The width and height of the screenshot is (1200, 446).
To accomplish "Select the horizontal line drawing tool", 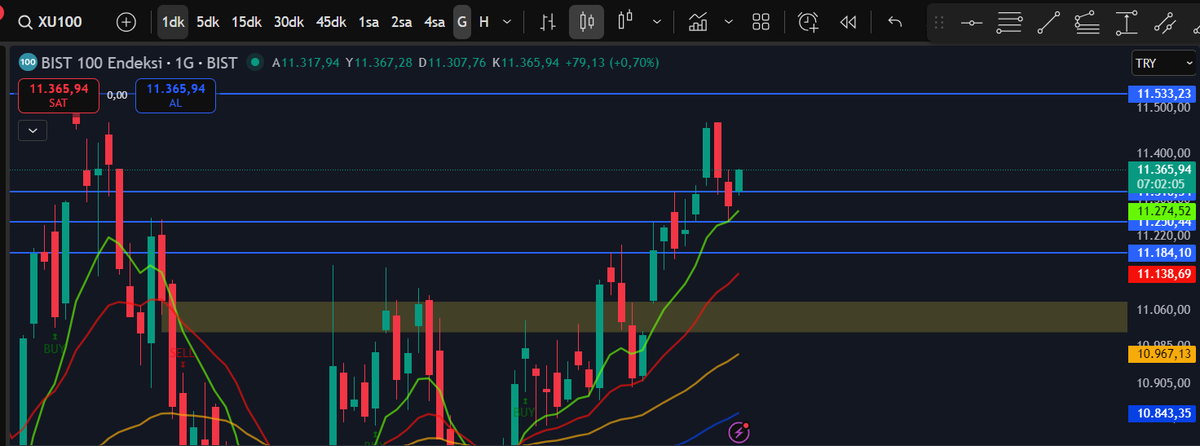I will [970, 21].
